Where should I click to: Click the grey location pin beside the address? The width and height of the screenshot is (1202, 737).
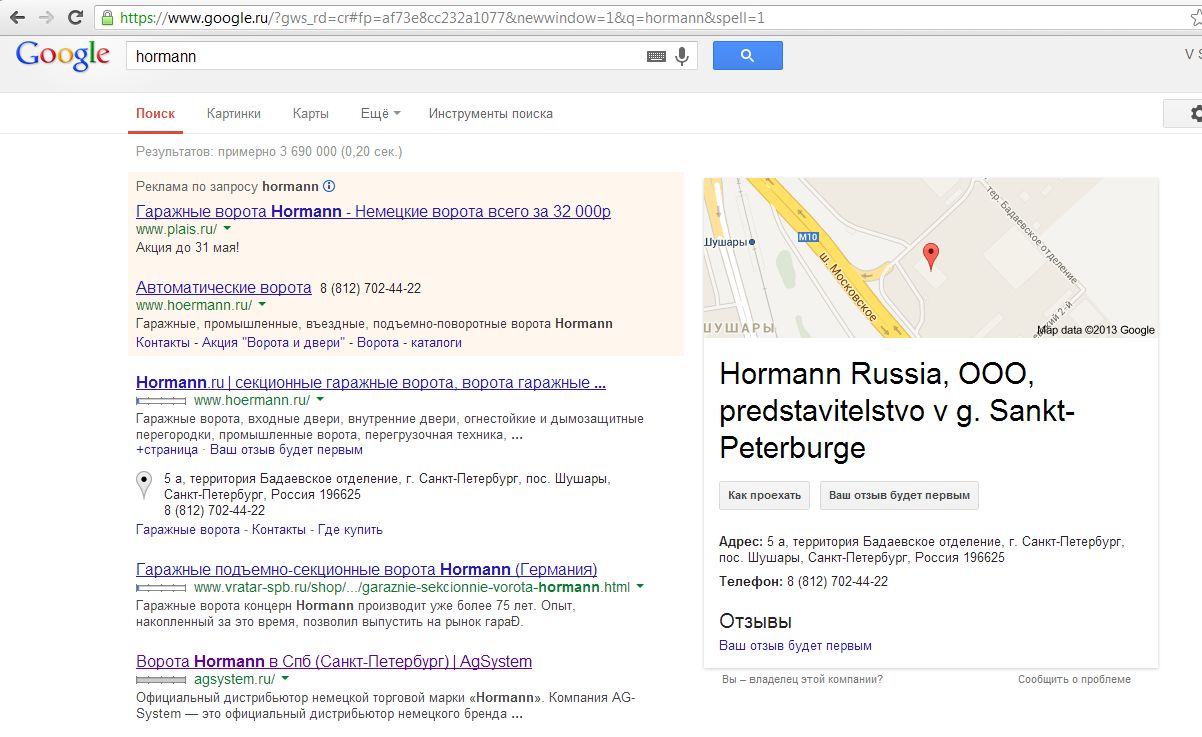144,485
